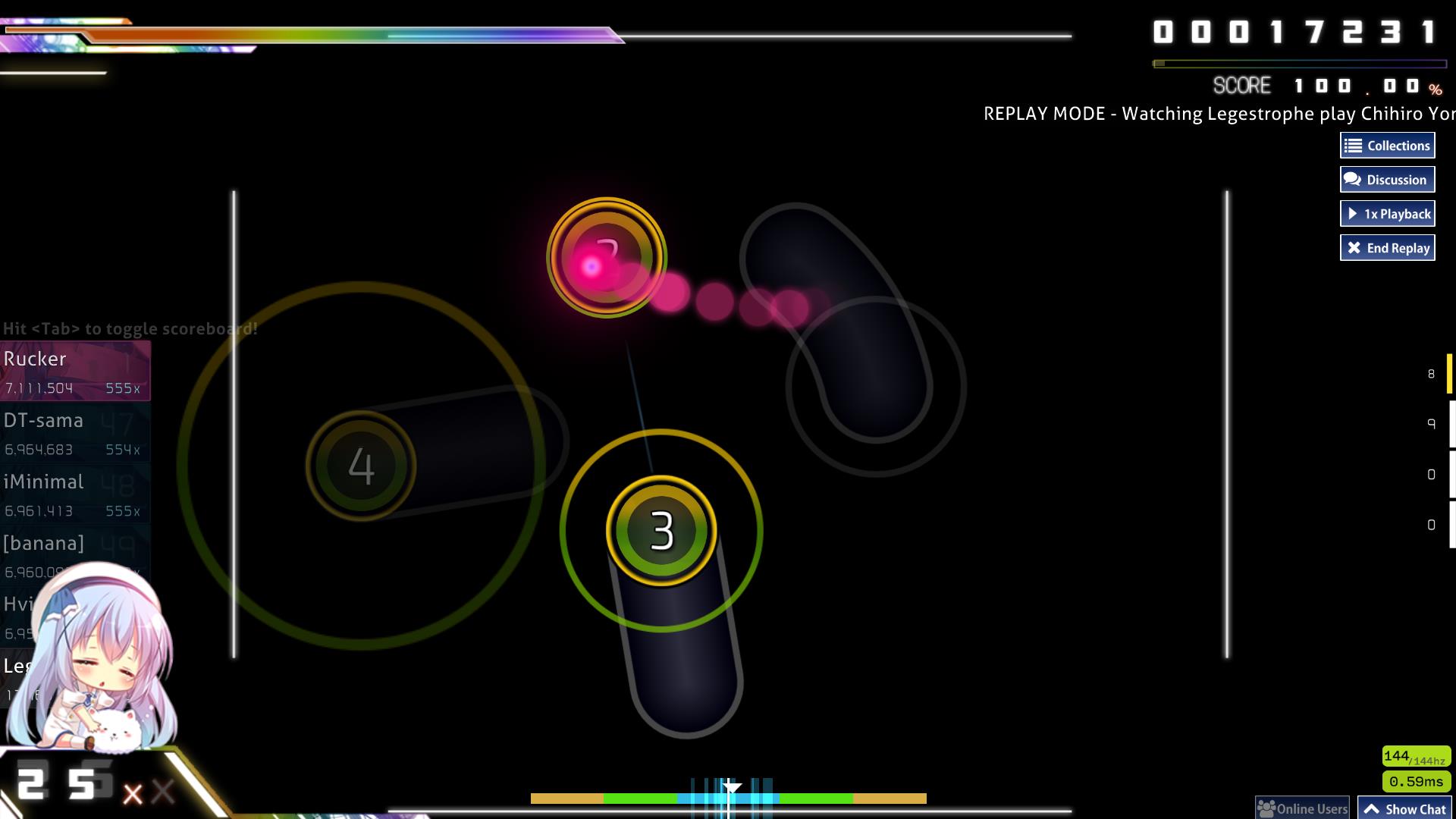Select Rucker's scoreboard entry
The height and width of the screenshot is (819, 1456).
pos(74,371)
